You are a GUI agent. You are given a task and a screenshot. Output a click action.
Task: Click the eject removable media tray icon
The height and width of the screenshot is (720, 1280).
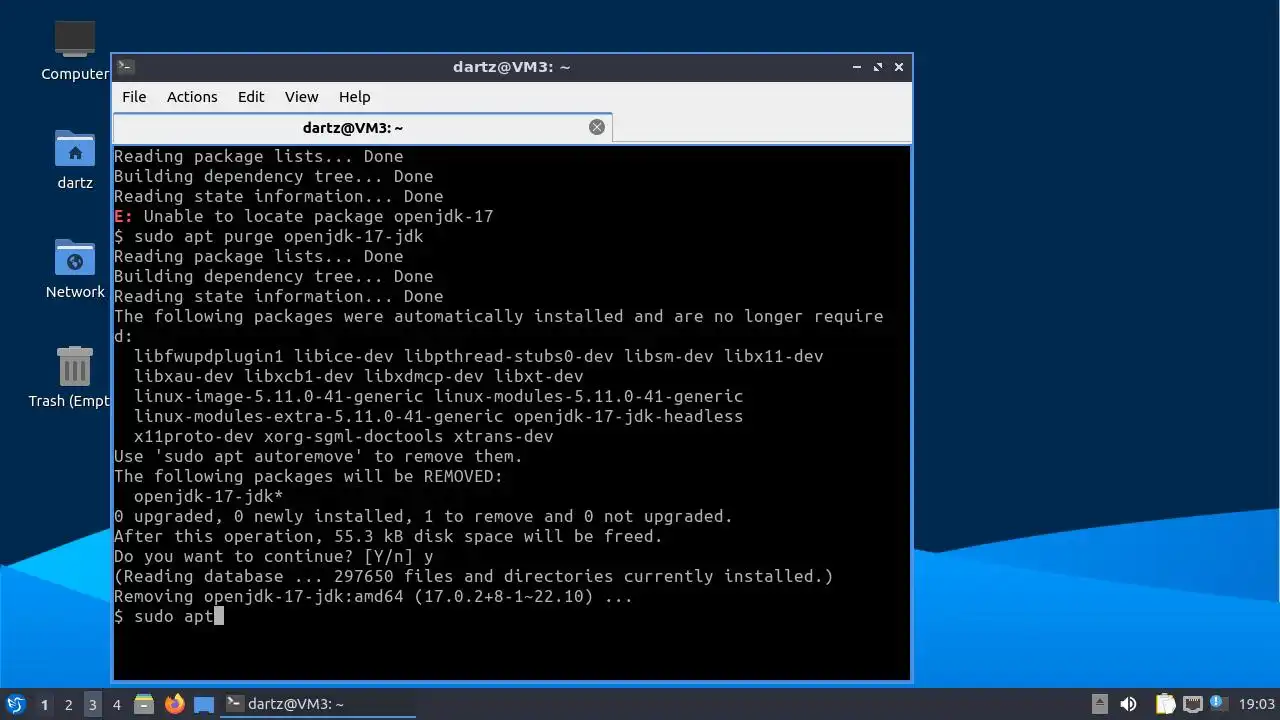1099,704
